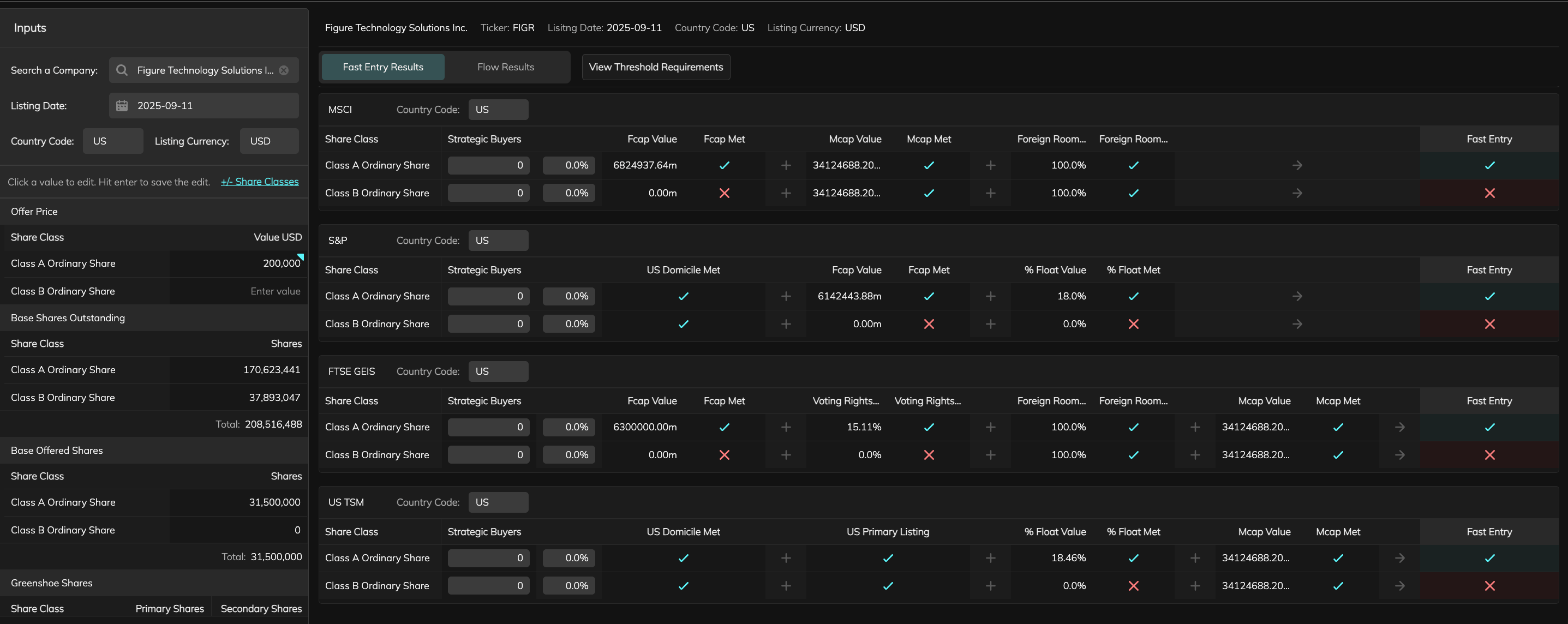Image resolution: width=1568 pixels, height=624 pixels.
Task: Open the Listing Currency USD field
Action: pos(269,141)
